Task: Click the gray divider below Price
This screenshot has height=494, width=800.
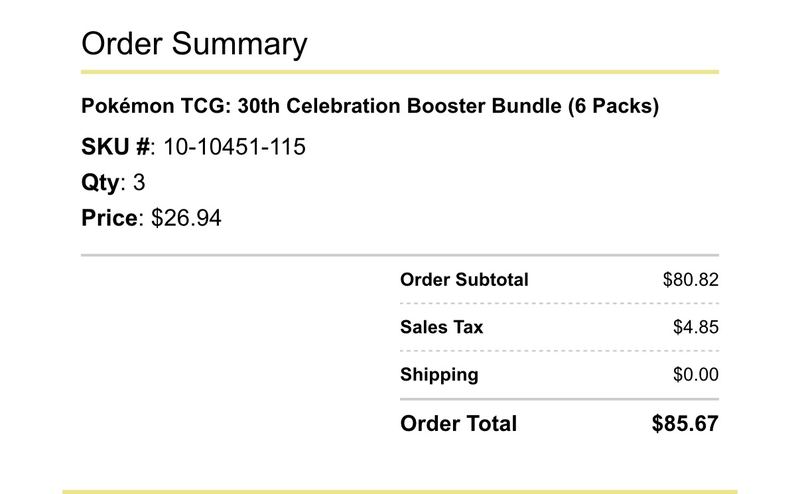Action: click(x=400, y=255)
